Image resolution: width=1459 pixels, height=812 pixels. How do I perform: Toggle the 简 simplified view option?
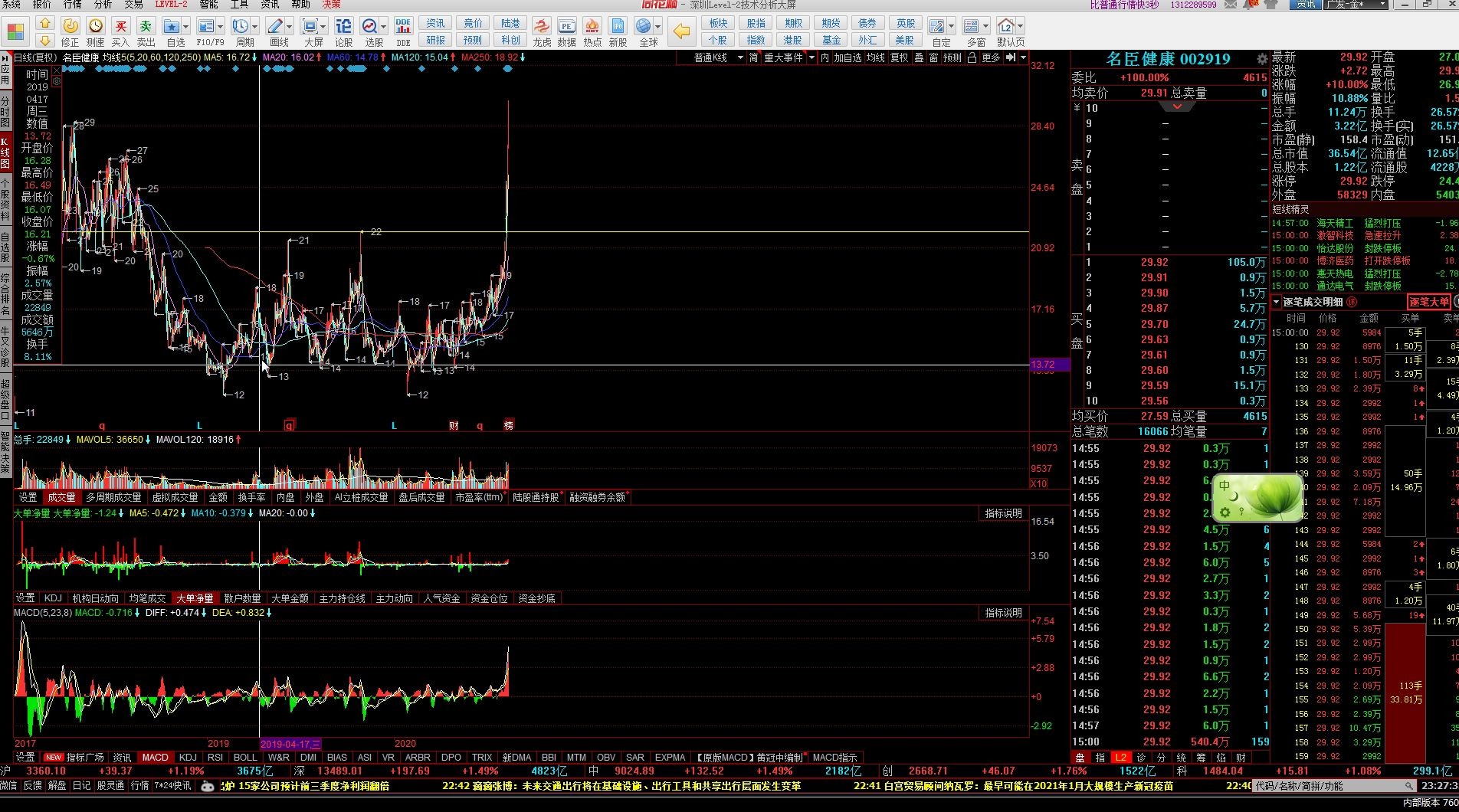(x=754, y=57)
